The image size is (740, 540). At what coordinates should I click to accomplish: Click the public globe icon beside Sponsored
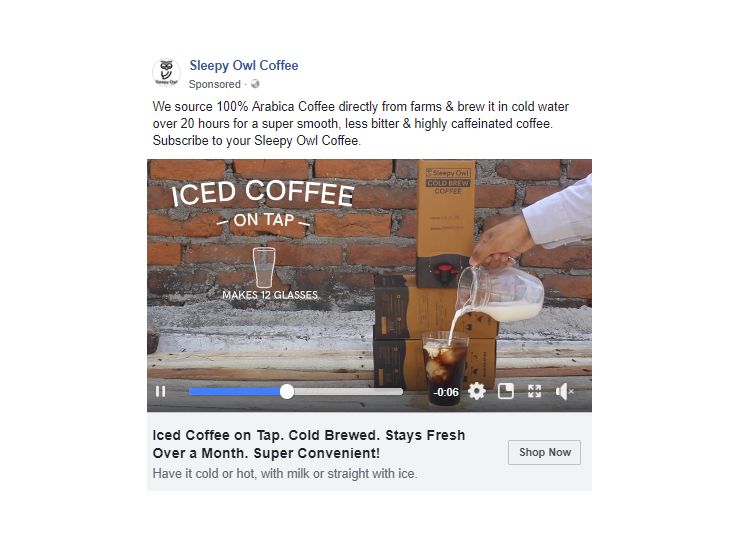tap(255, 84)
